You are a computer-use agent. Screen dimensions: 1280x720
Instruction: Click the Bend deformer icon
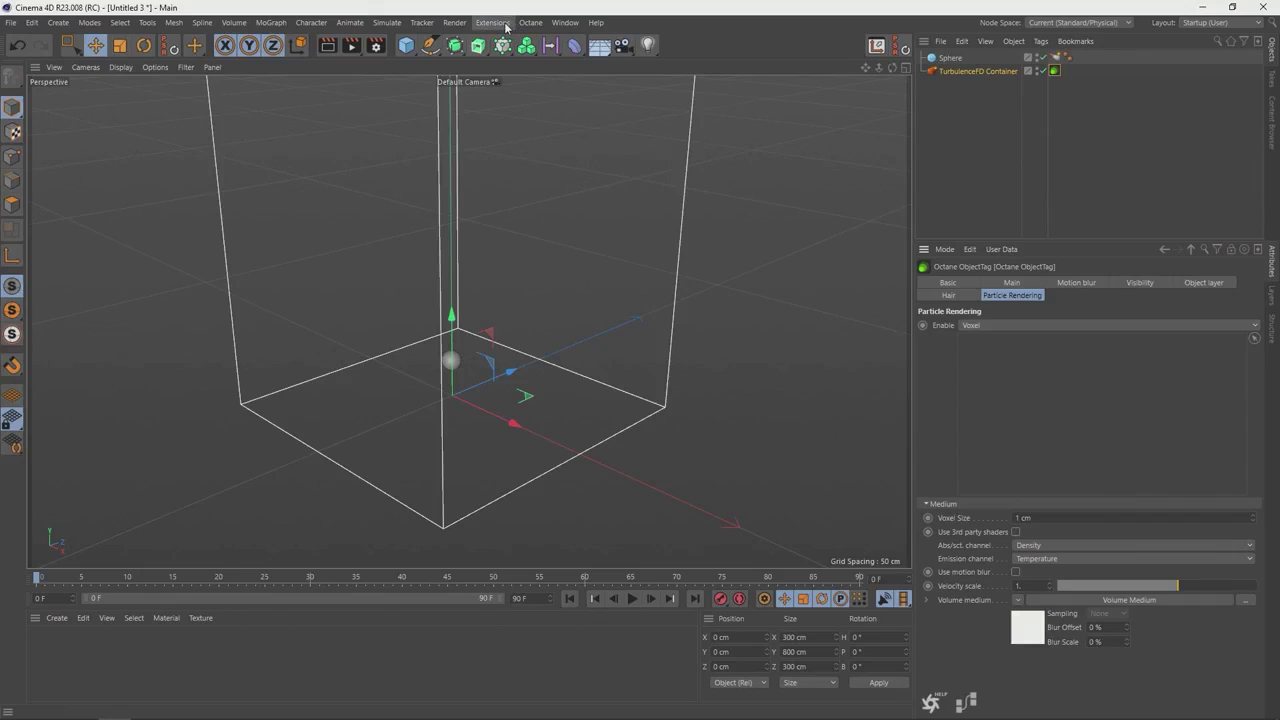[575, 45]
